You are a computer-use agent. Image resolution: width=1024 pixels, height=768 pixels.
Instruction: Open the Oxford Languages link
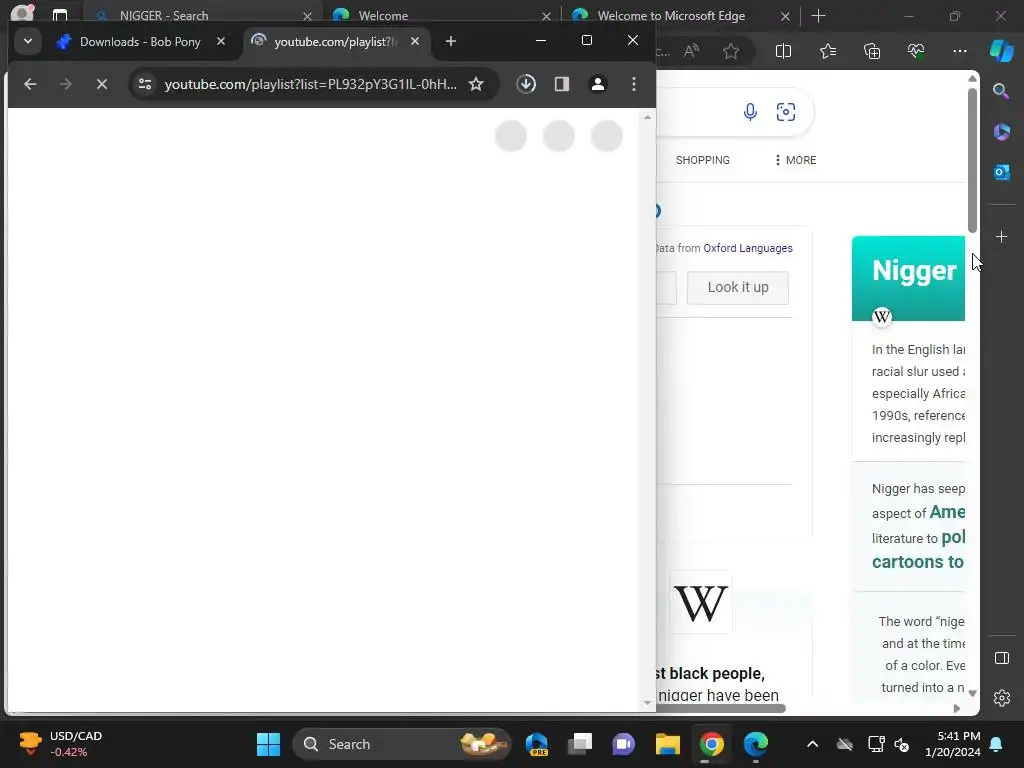tap(748, 248)
